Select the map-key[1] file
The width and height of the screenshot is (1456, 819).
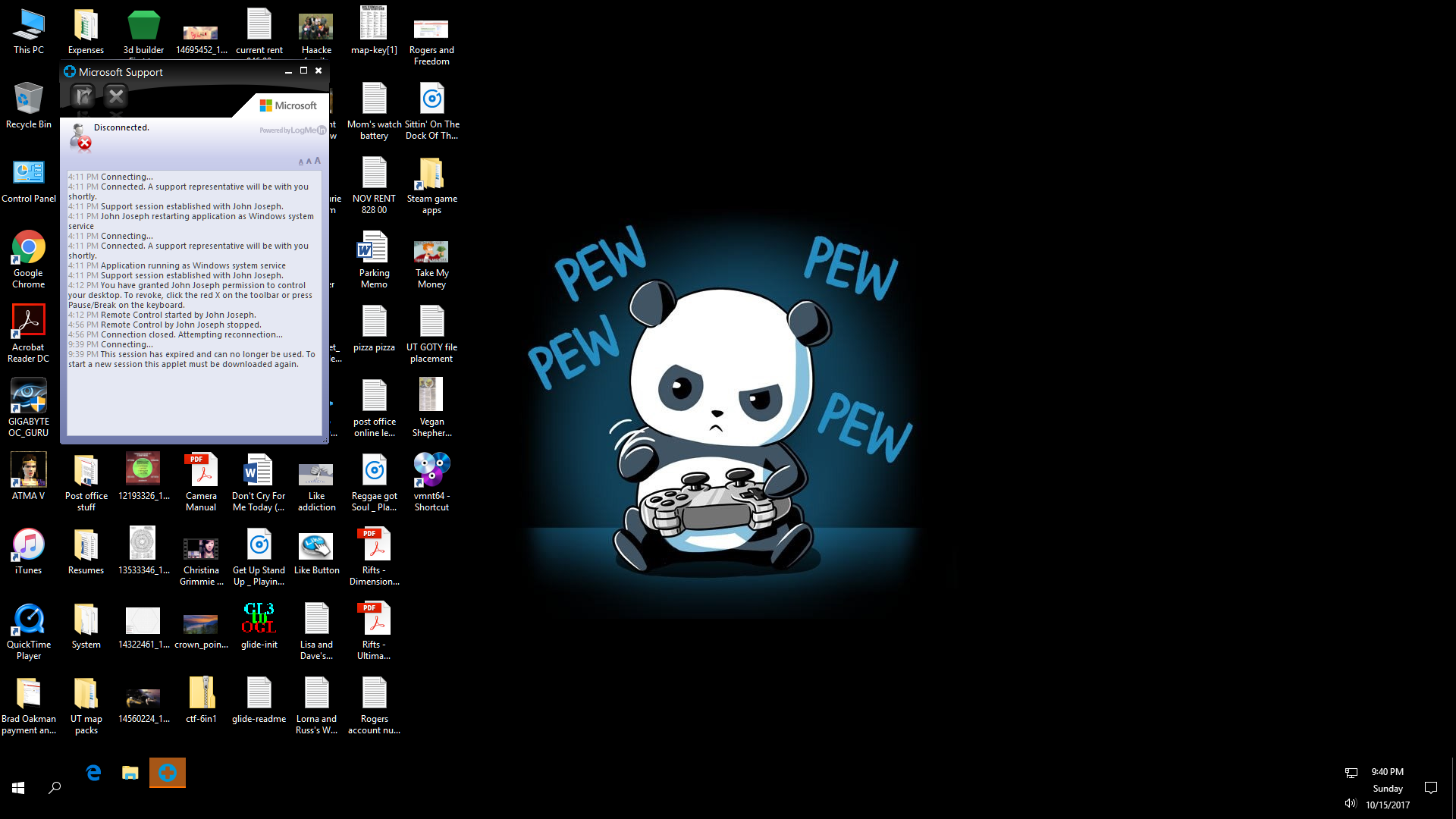pos(374,30)
